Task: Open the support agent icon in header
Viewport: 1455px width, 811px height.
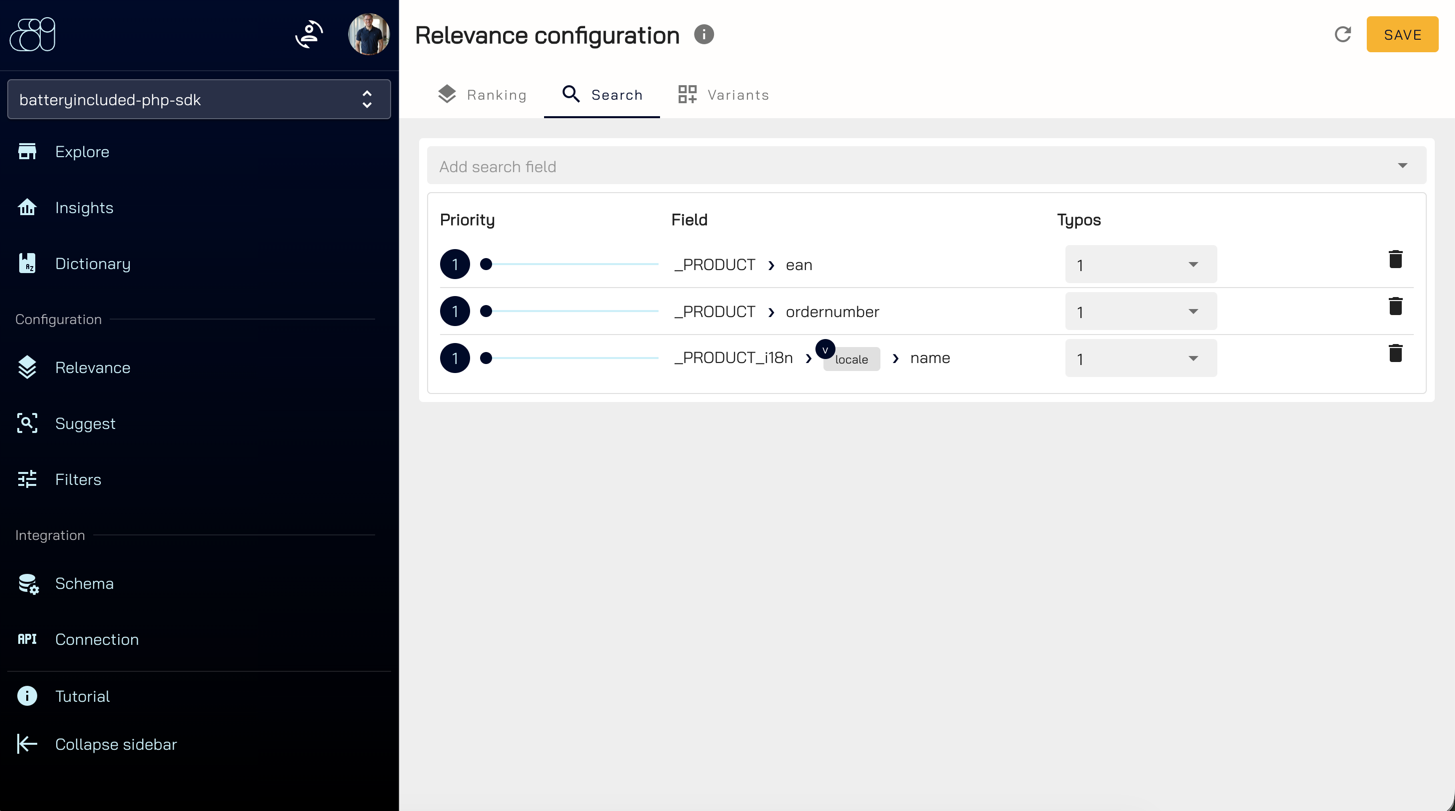Action: [309, 35]
